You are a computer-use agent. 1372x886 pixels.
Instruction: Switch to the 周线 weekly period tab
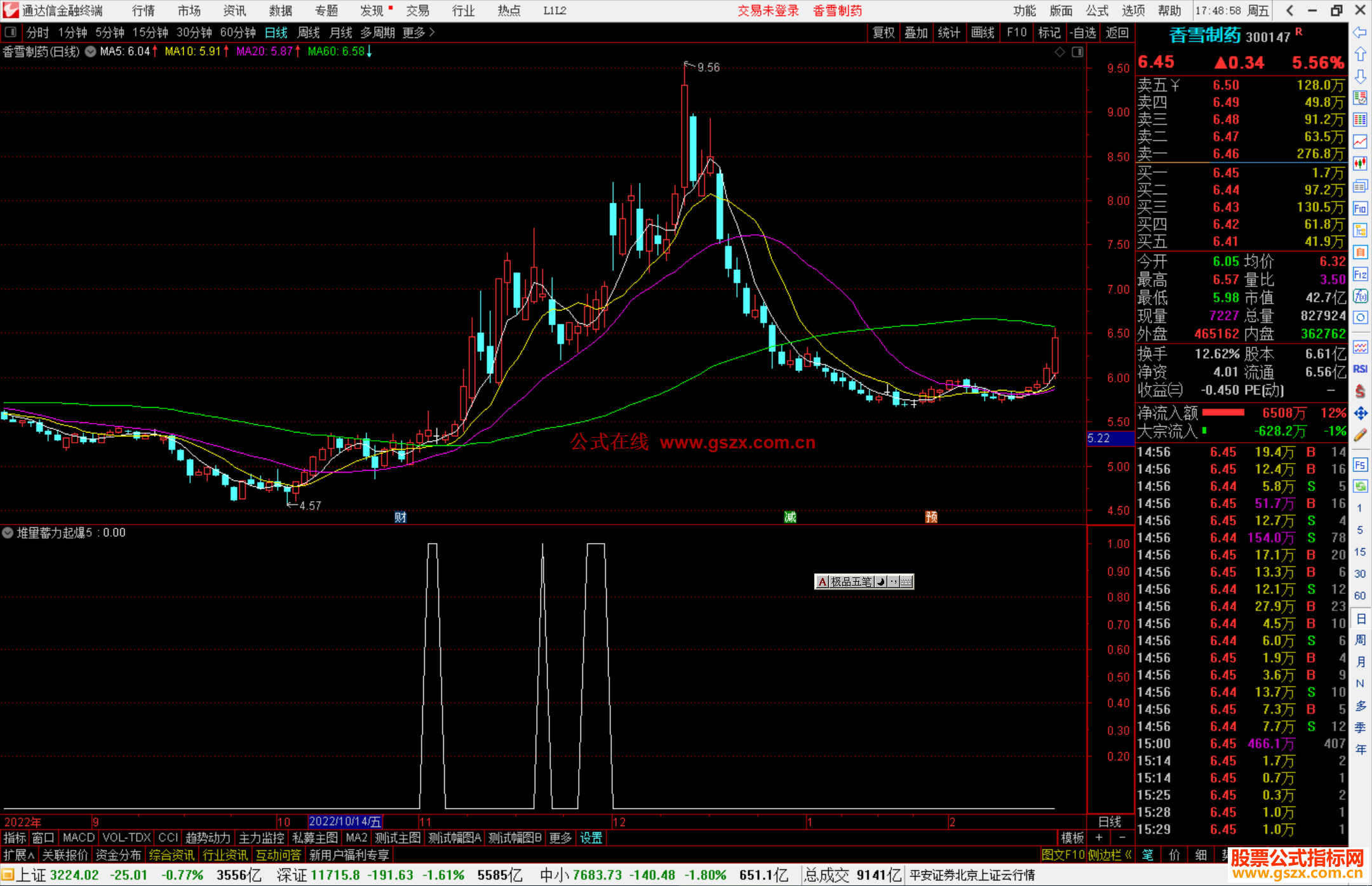click(x=309, y=32)
